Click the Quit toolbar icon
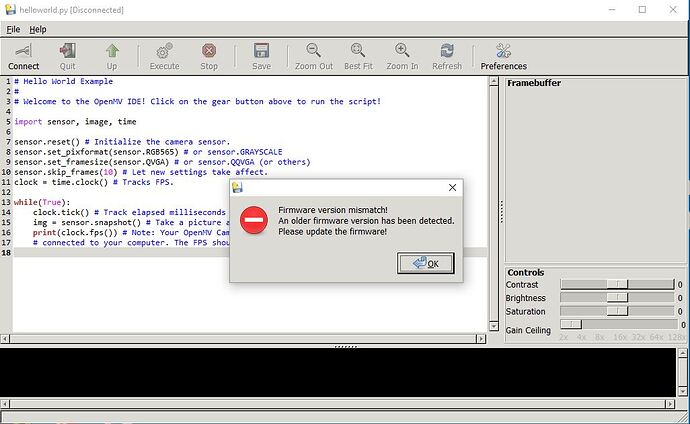Screen dimensions: 690x424 [x=67, y=51]
